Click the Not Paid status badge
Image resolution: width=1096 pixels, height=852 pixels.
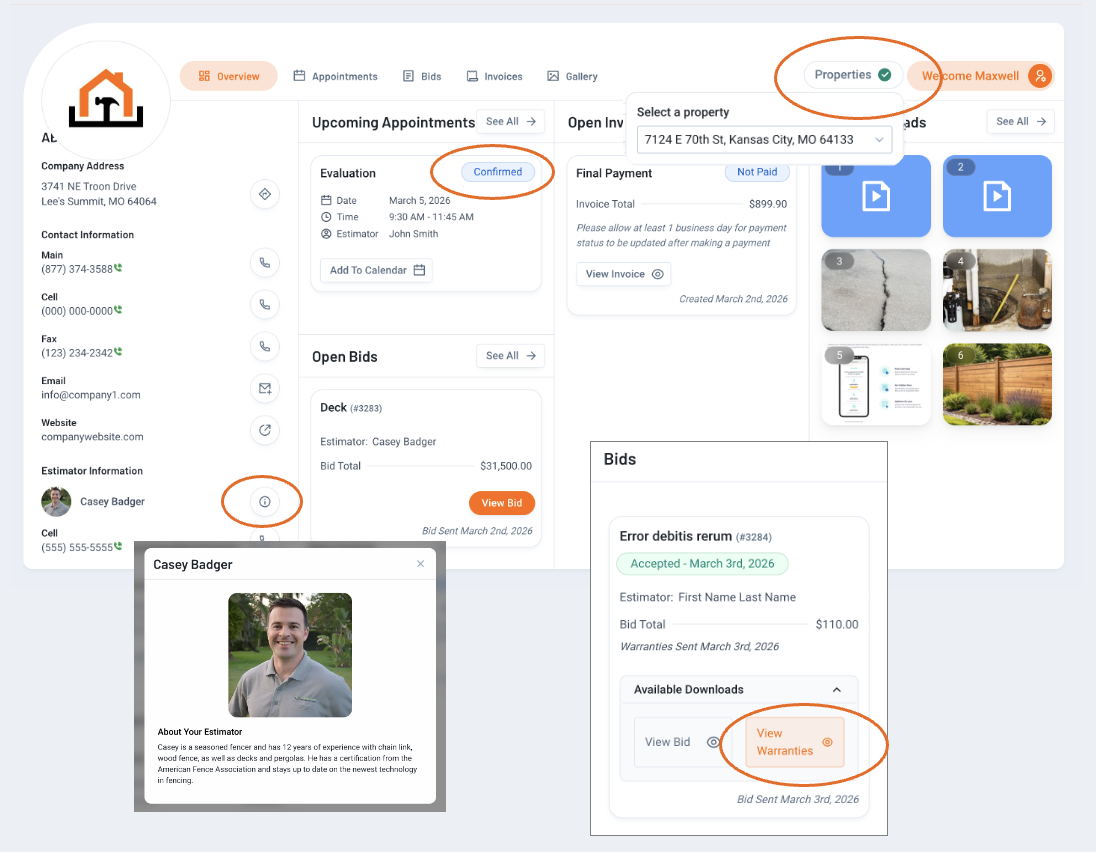point(757,172)
